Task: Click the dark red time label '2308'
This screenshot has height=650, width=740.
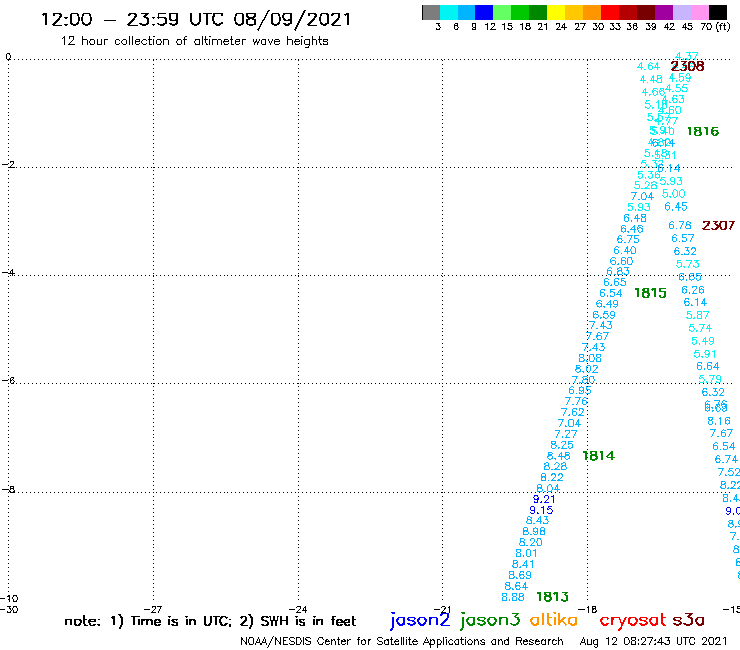Action: (687, 66)
